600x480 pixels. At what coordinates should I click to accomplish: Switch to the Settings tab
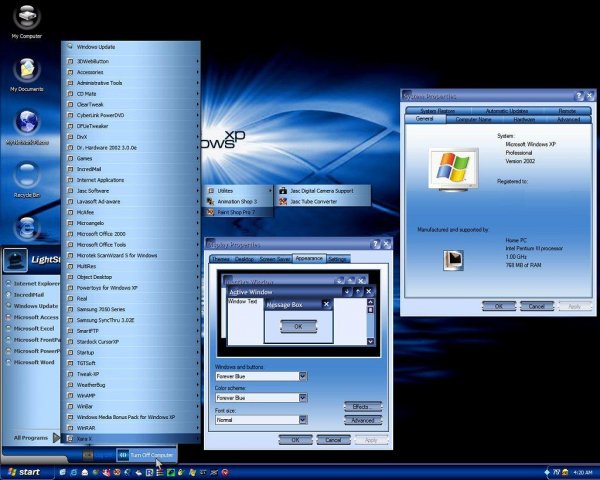pos(338,259)
